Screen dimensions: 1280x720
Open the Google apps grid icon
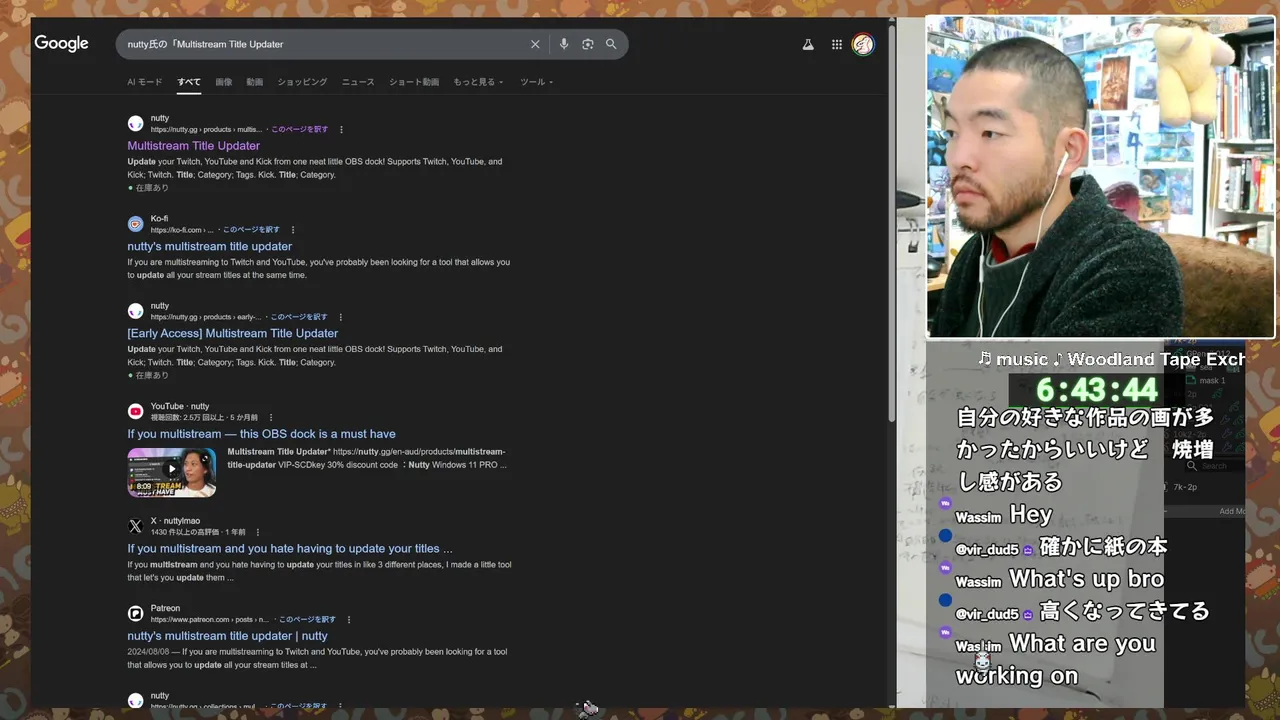pos(837,44)
